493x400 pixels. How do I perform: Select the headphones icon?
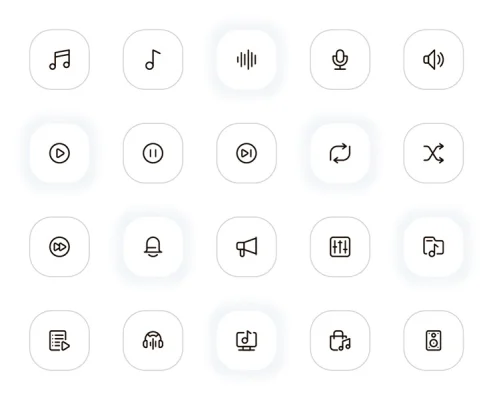[x=153, y=341]
